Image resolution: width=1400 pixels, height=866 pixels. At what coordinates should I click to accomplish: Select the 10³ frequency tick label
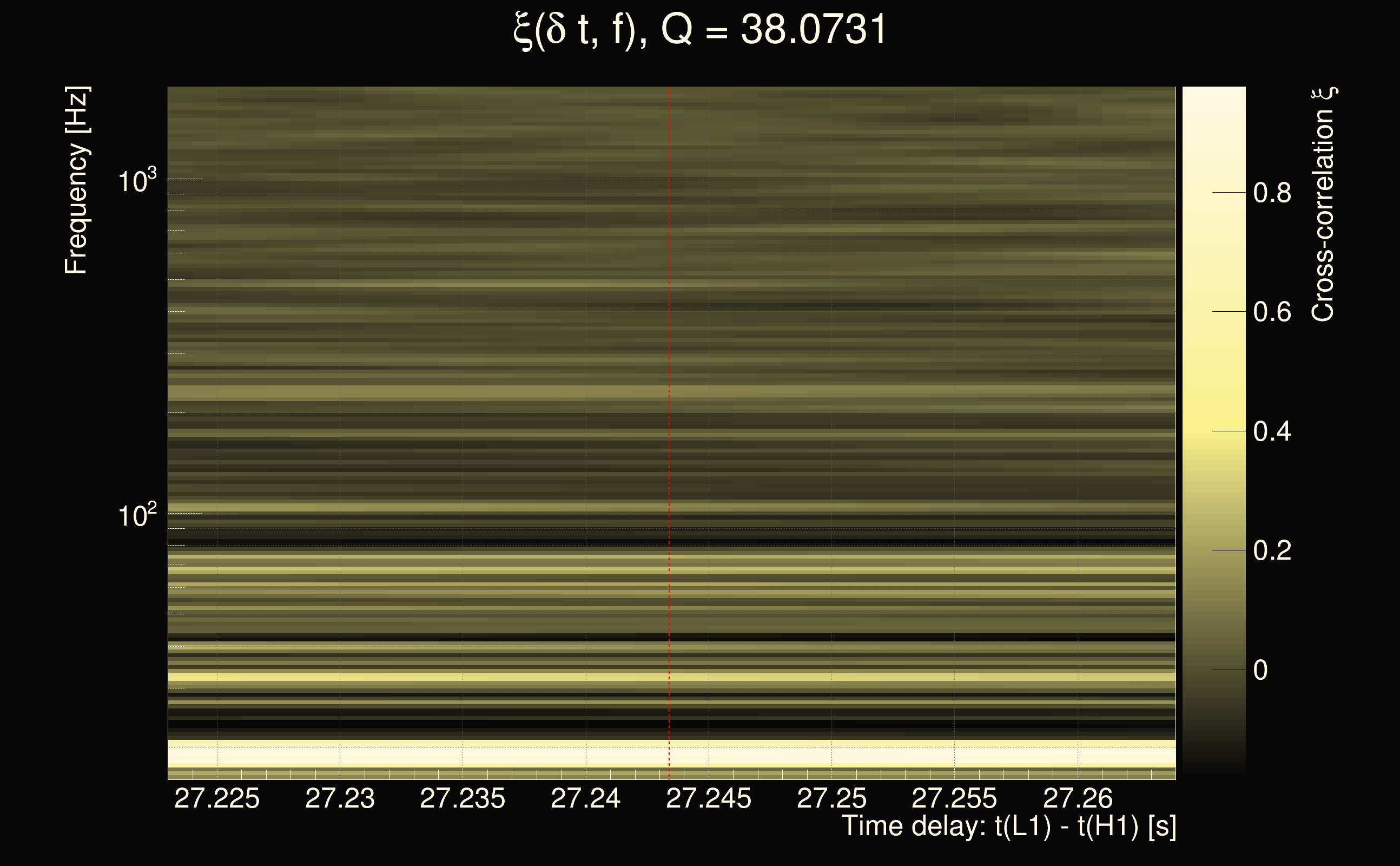coord(137,181)
